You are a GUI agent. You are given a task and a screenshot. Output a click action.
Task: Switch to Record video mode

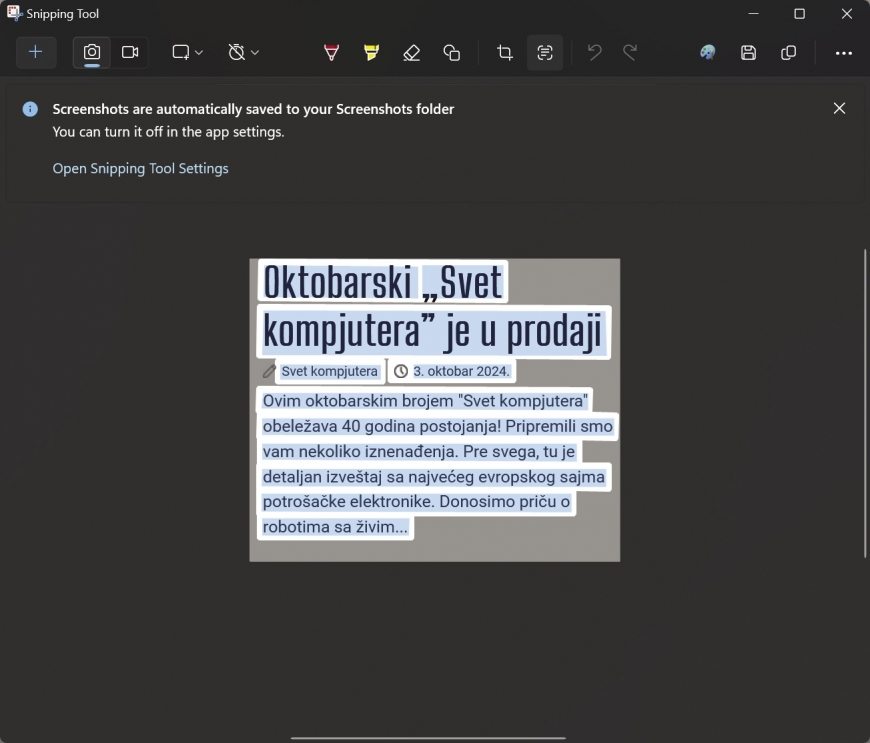click(x=130, y=52)
